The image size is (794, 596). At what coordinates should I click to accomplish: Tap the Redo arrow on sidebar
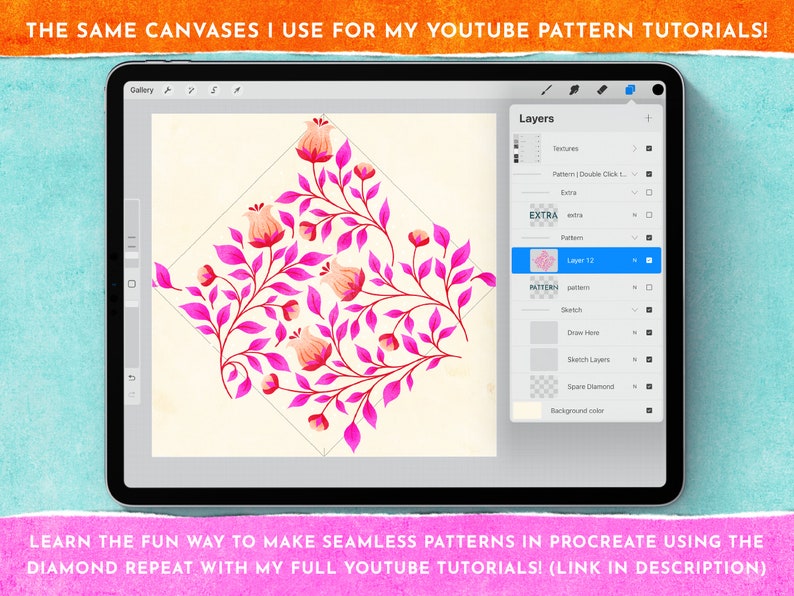132,394
